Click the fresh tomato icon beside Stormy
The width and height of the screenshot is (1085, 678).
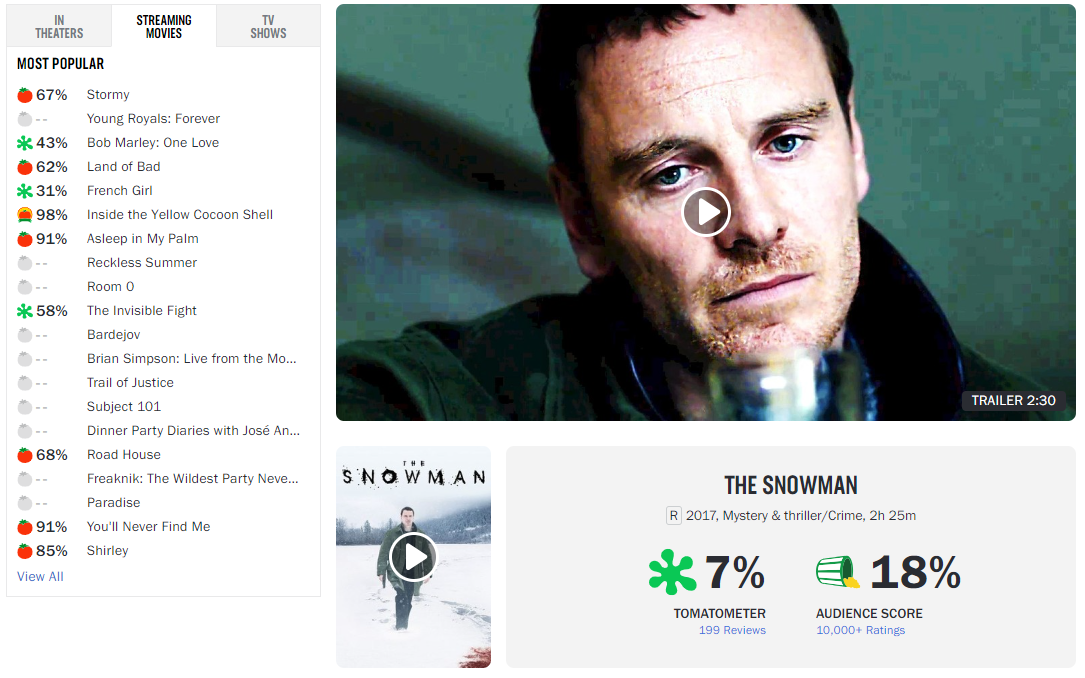(25, 95)
